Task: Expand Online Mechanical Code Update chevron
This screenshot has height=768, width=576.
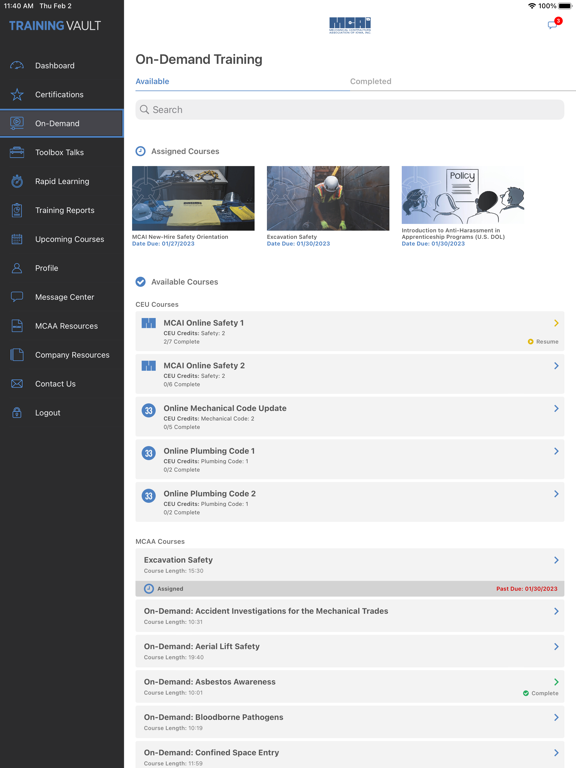Action: 556,408
